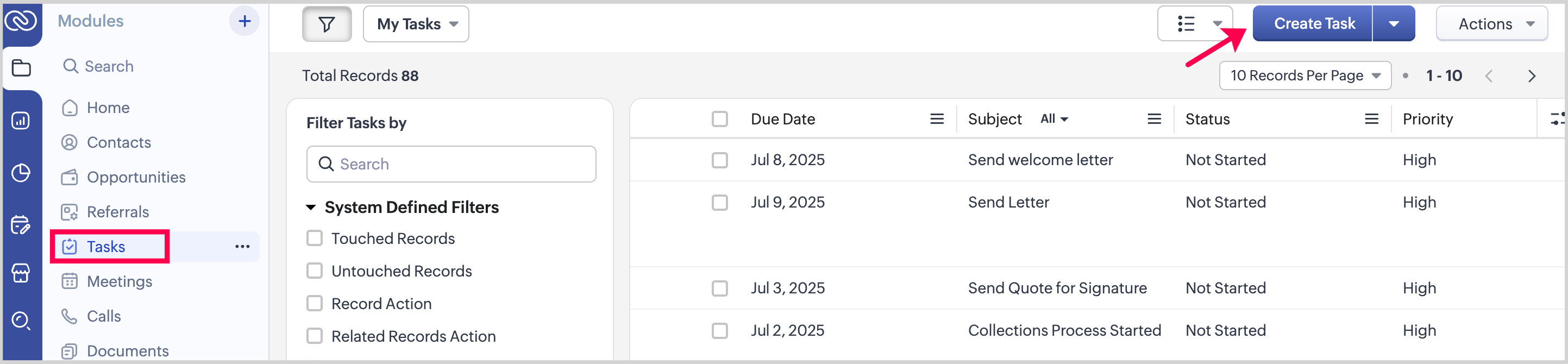Image resolution: width=1568 pixels, height=364 pixels.
Task: Open the Send Quote for Signature task
Action: (x=1057, y=288)
